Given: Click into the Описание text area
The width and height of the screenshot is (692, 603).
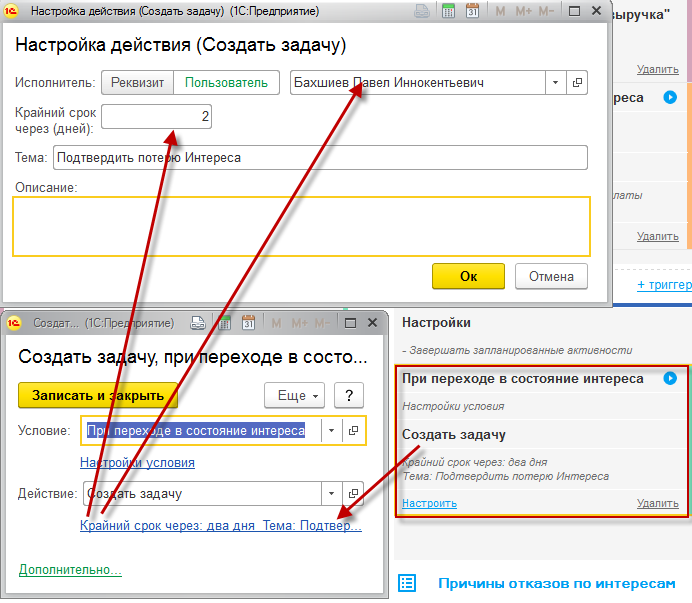Looking at the screenshot, I should coord(301,226).
